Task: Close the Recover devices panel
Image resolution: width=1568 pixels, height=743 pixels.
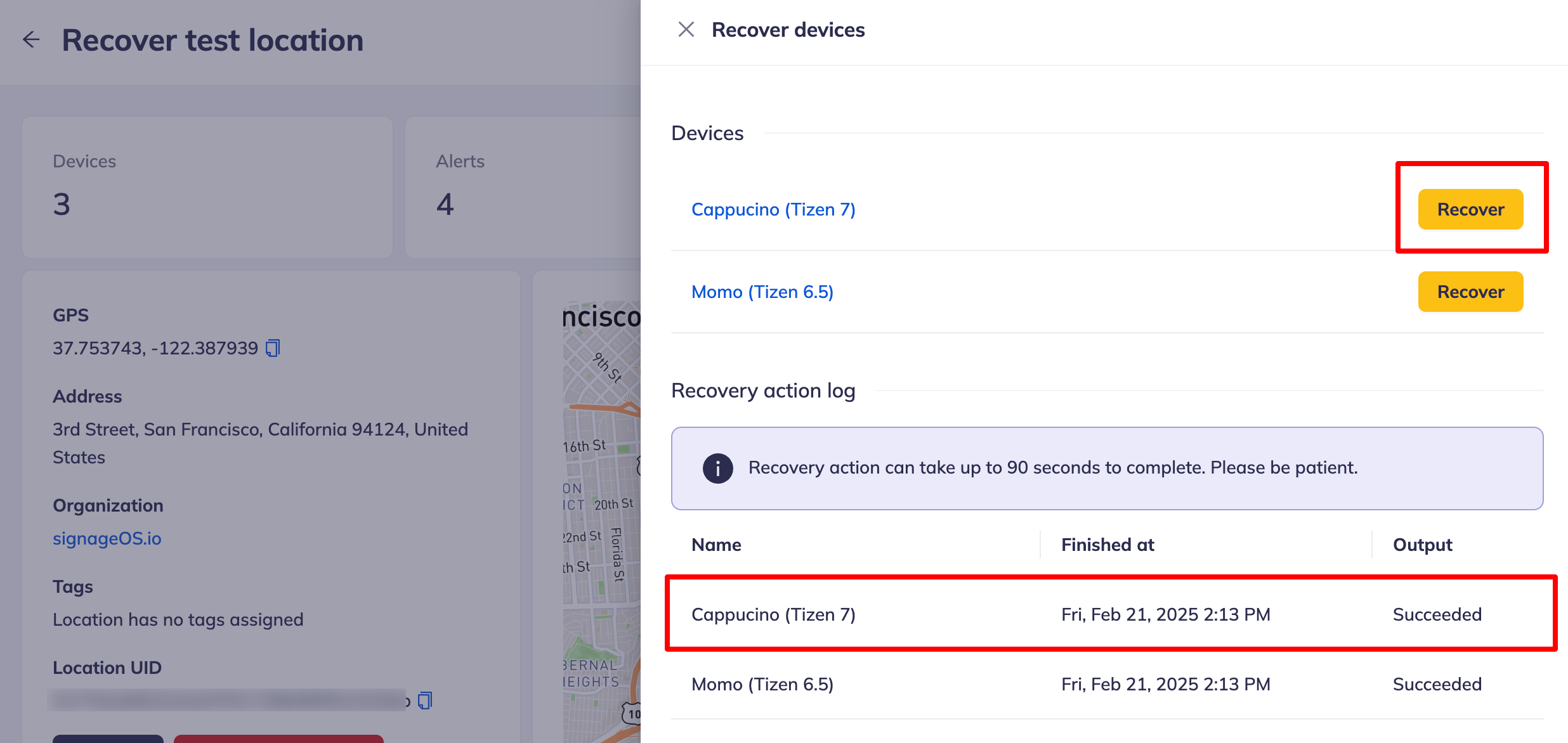Action: click(686, 30)
